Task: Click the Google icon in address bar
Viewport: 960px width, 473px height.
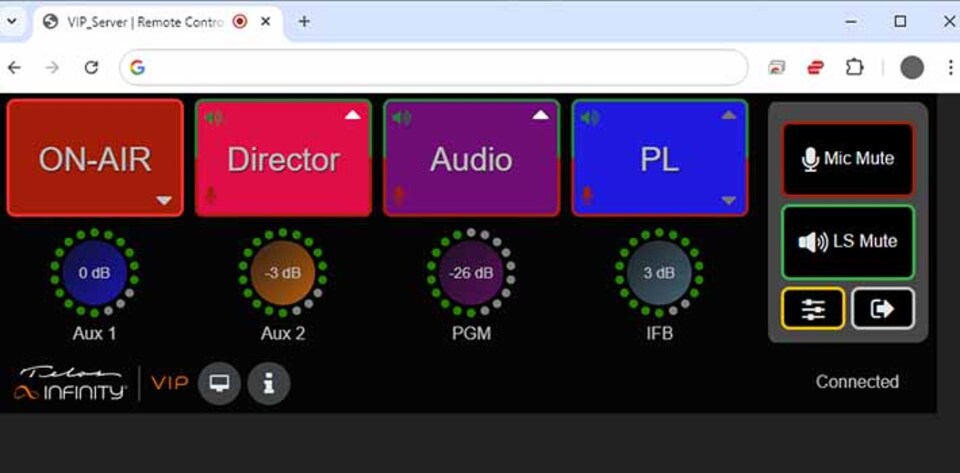Action: [138, 67]
